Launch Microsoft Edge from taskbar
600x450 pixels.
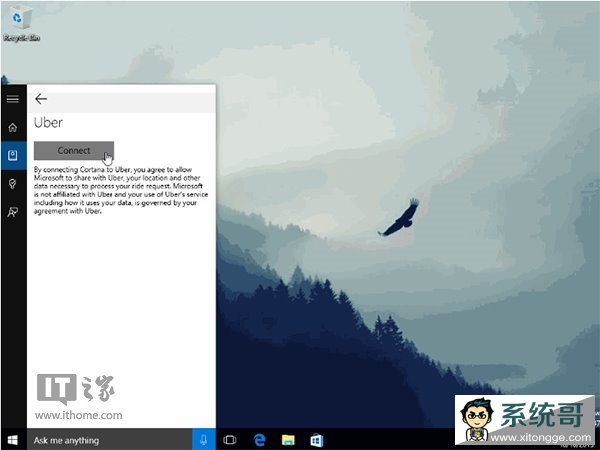259,440
